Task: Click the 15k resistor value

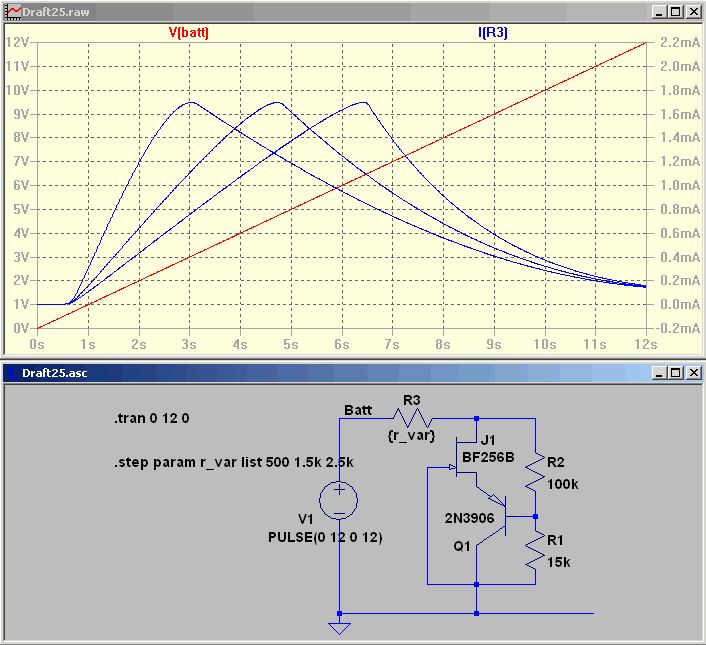Action: 559,563
